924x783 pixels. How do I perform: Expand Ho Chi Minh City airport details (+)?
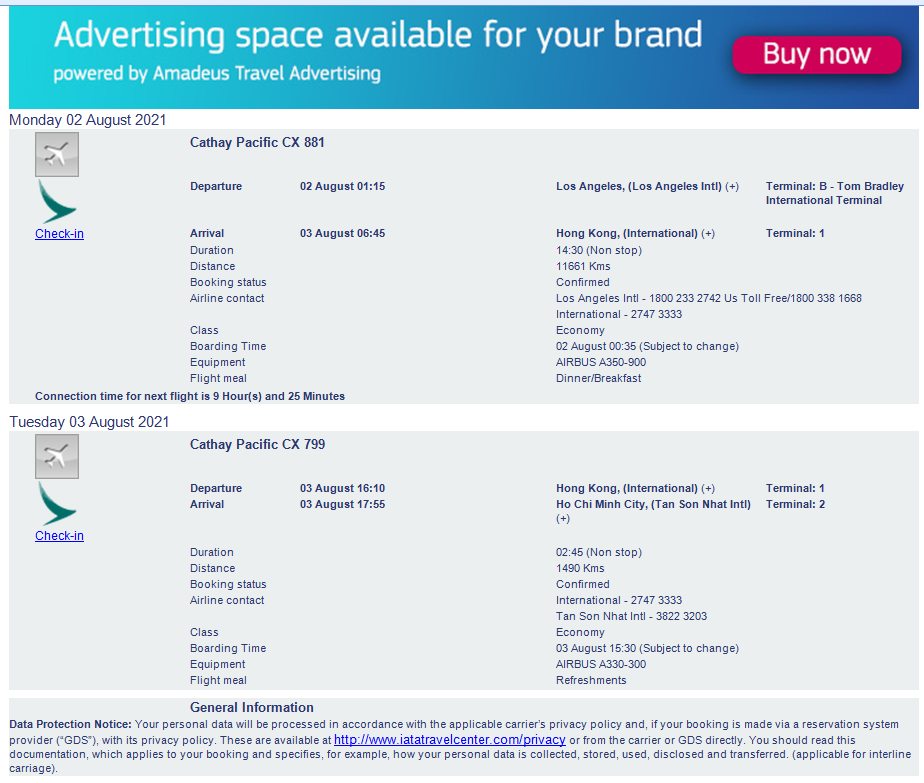point(563,518)
